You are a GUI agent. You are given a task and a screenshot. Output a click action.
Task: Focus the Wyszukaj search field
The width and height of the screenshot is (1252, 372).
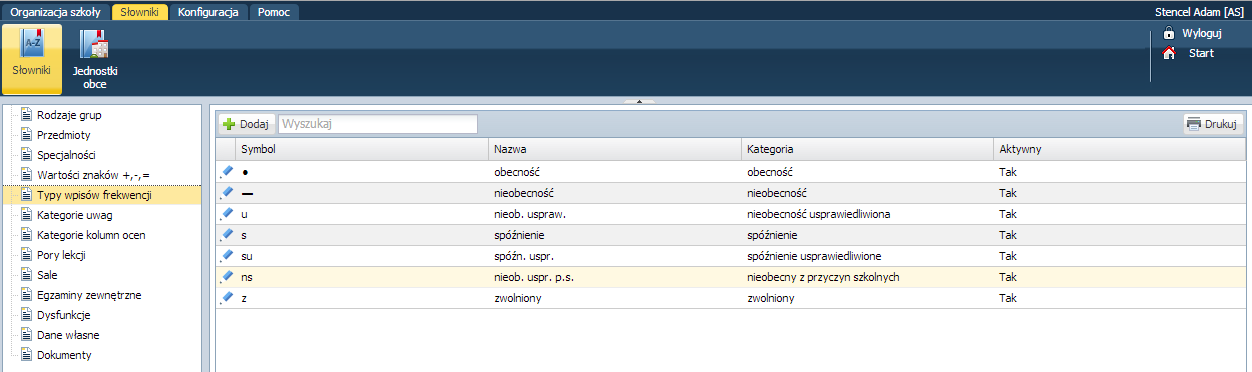point(378,124)
